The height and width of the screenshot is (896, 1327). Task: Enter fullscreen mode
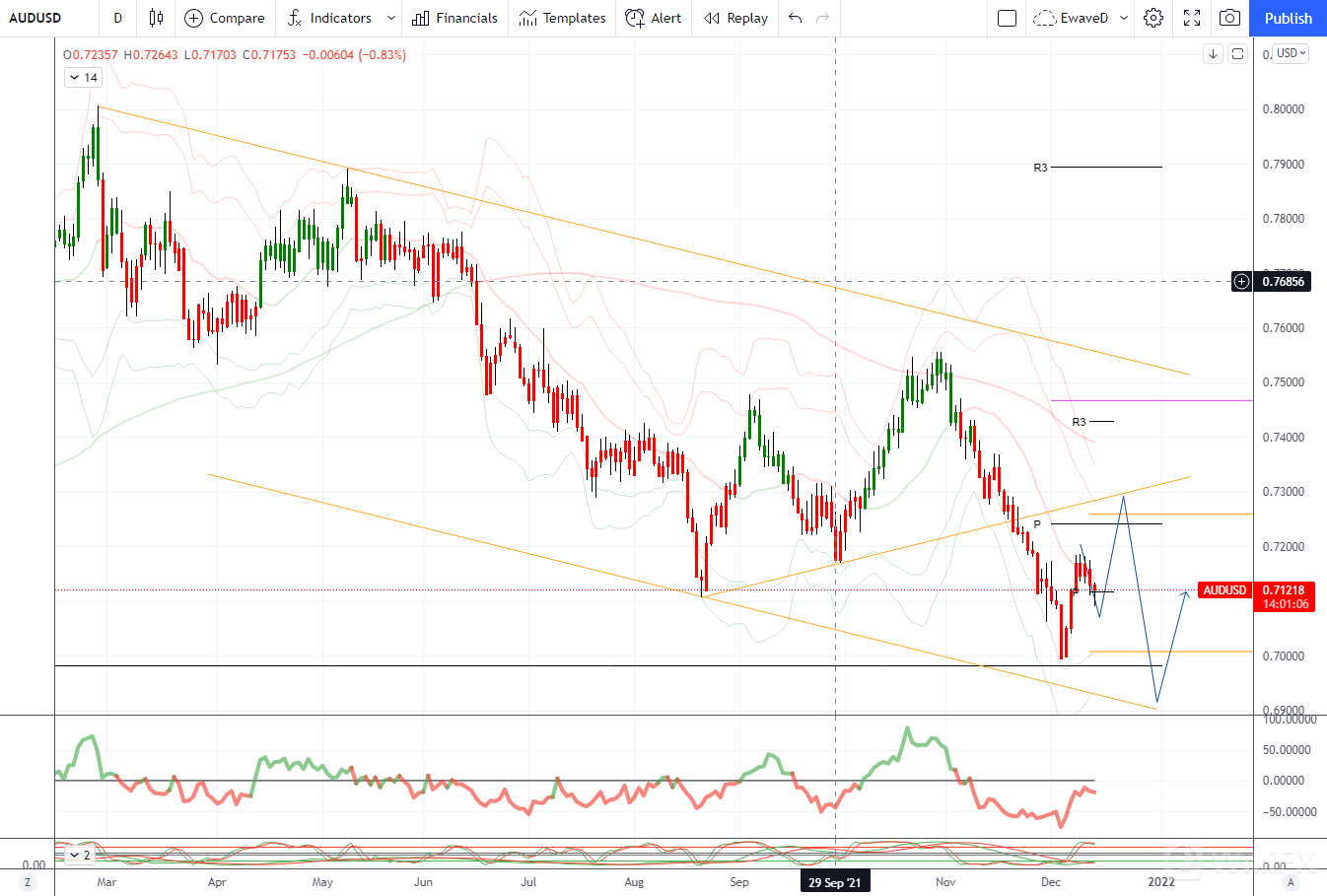pos(1192,18)
